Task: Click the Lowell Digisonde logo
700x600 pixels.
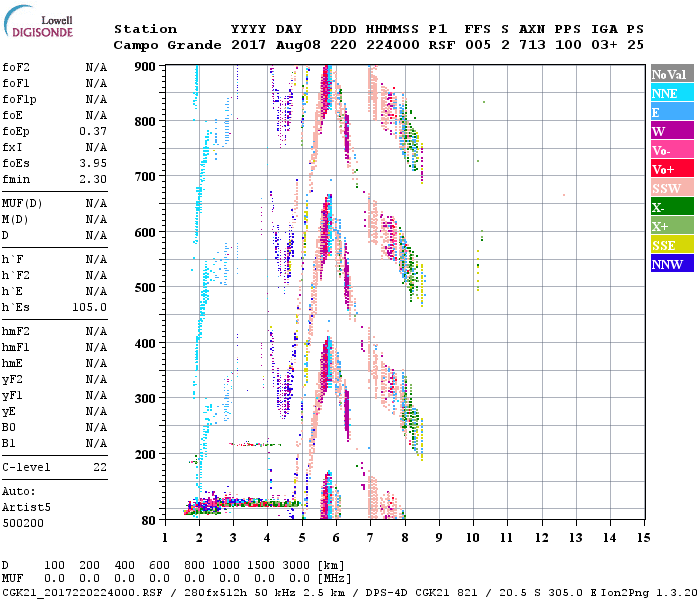Action: click(38, 22)
